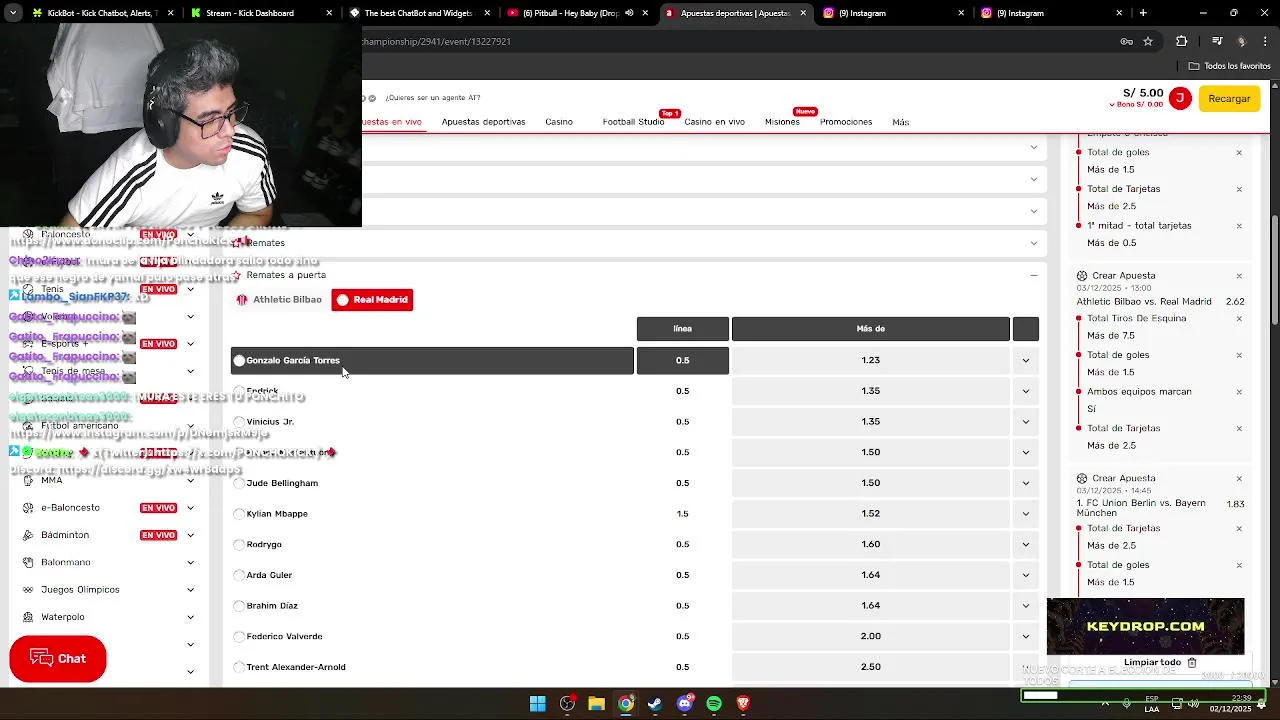Viewport: 1280px width, 720px height.
Task: Open the Casino menu item
Action: 559,122
